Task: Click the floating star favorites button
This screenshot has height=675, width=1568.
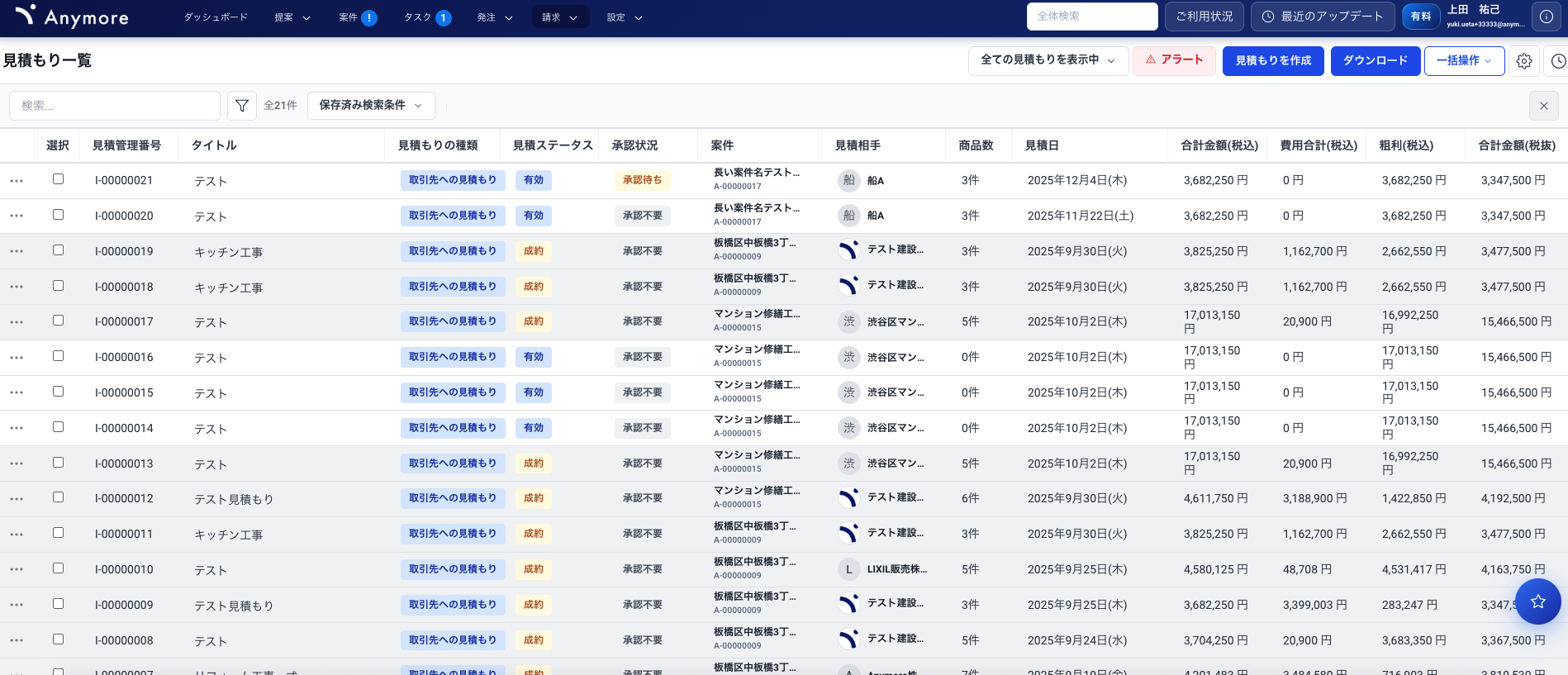Action: tap(1537, 601)
